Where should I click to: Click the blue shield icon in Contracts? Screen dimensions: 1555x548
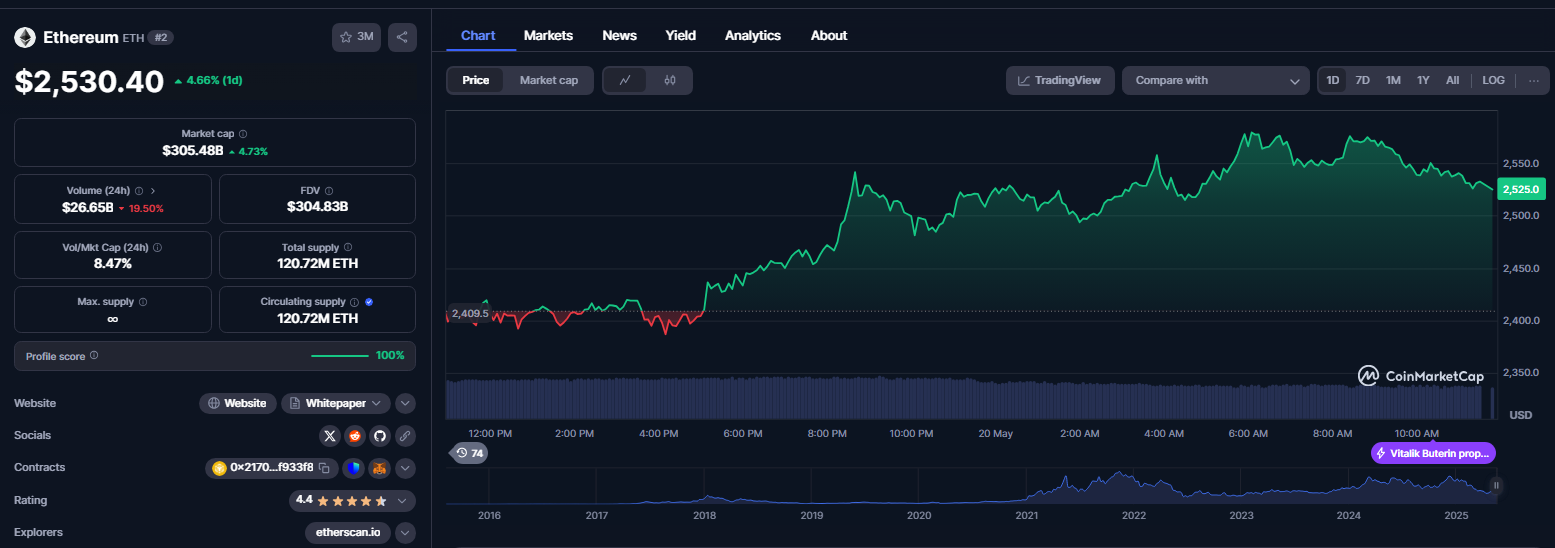tap(354, 468)
